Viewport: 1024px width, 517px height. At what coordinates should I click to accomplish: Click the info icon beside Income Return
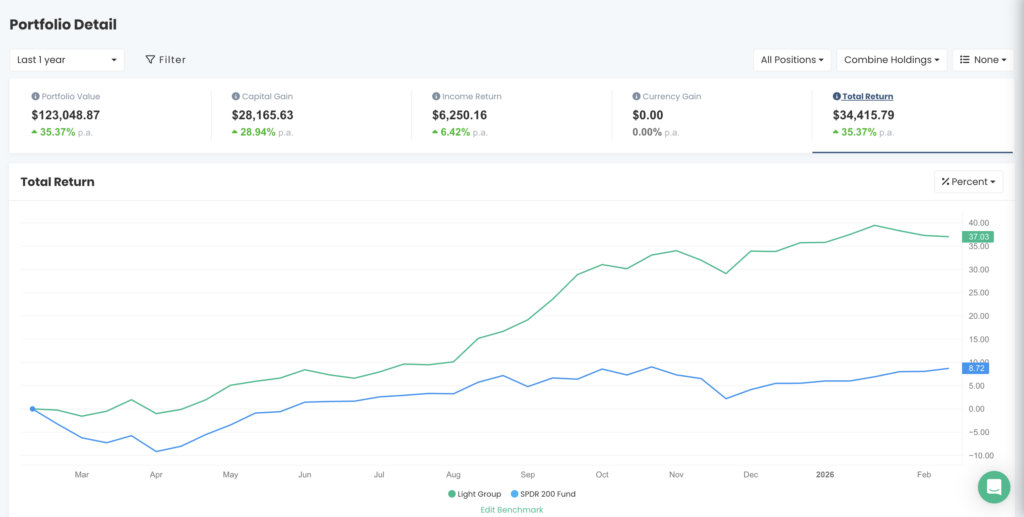click(x=436, y=97)
